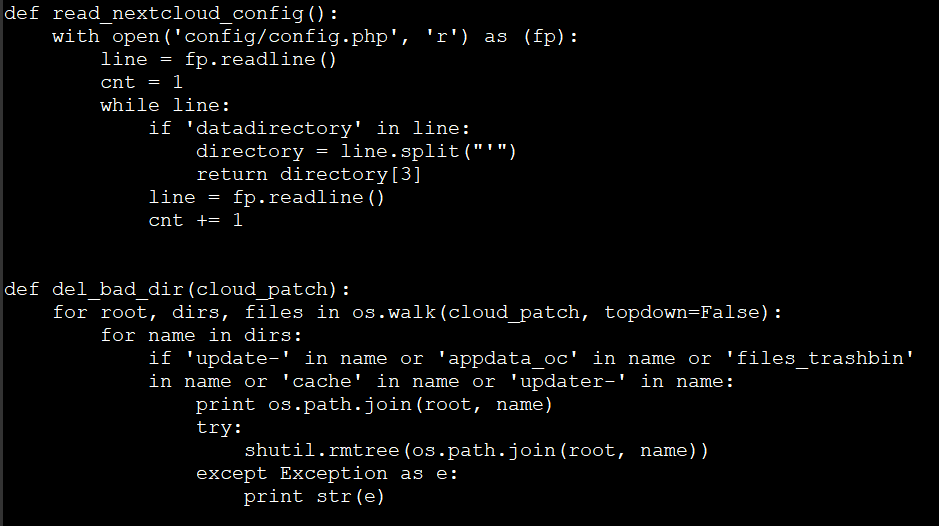Click the 'while line:' statement
This screenshot has width=939, height=526.
[x=165, y=106]
